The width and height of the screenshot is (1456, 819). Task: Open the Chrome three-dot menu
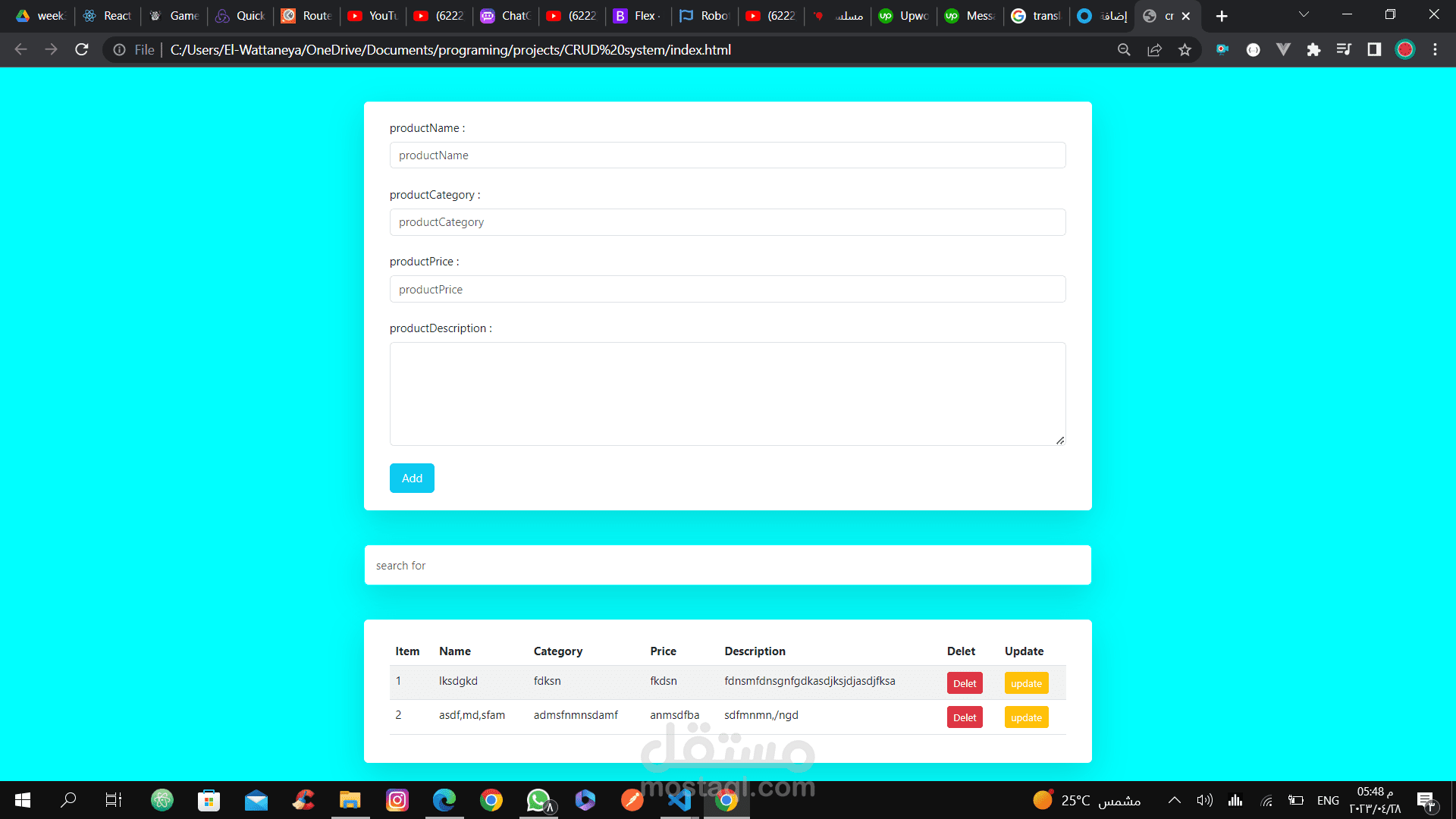point(1435,50)
